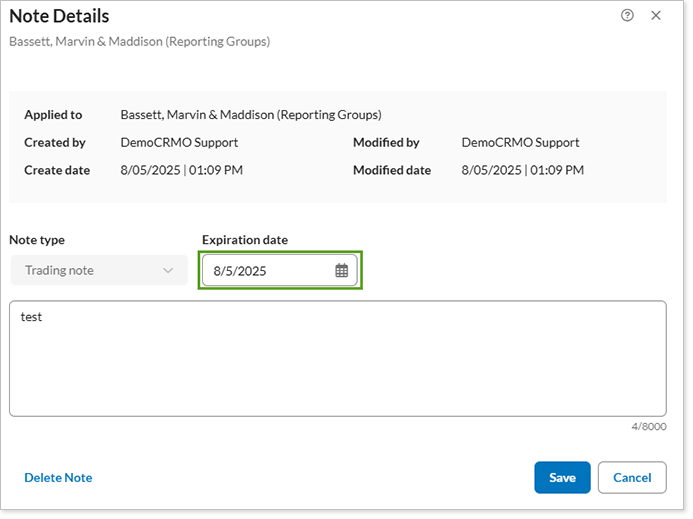Click the Created by value DemoCRMO Support
Viewport: 693px width, 519px height.
tap(179, 143)
